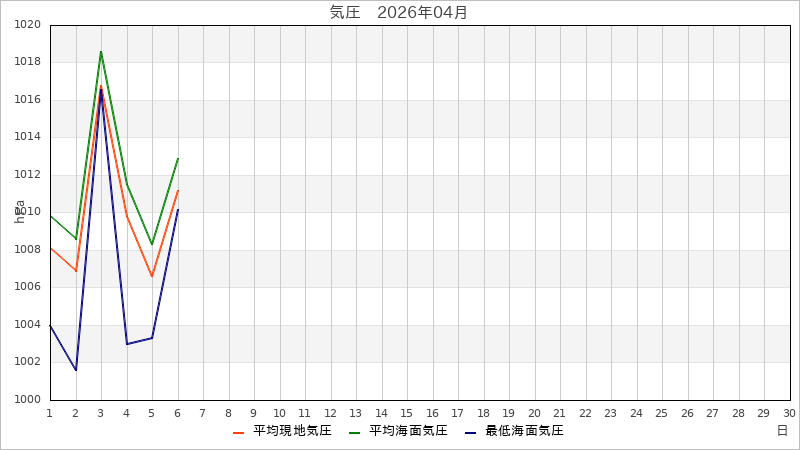This screenshot has width=800, height=450.
Task: Select day 22 on the x-axis
Action: (x=585, y=412)
